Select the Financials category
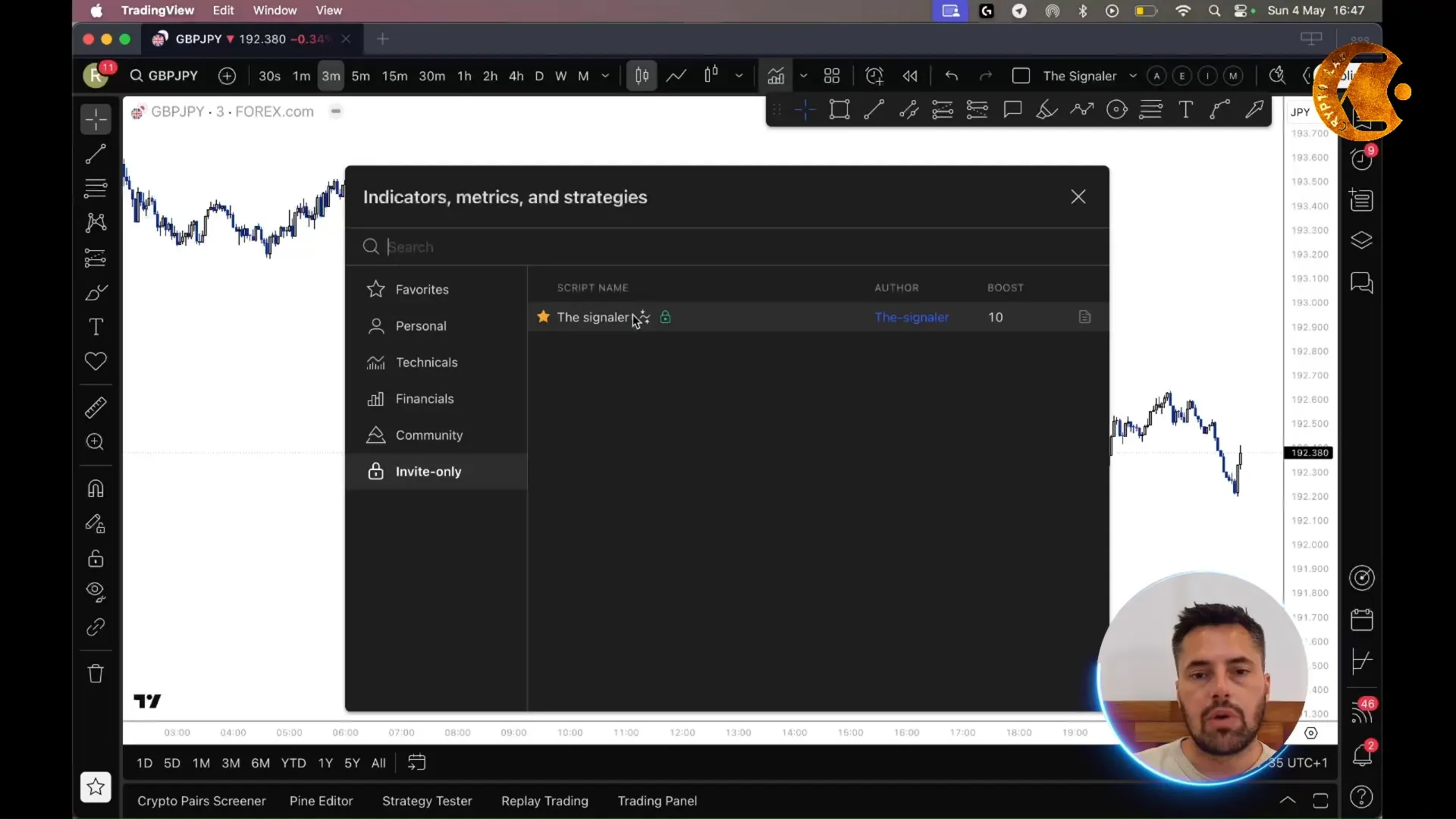Viewport: 1456px width, 819px height. (436, 399)
